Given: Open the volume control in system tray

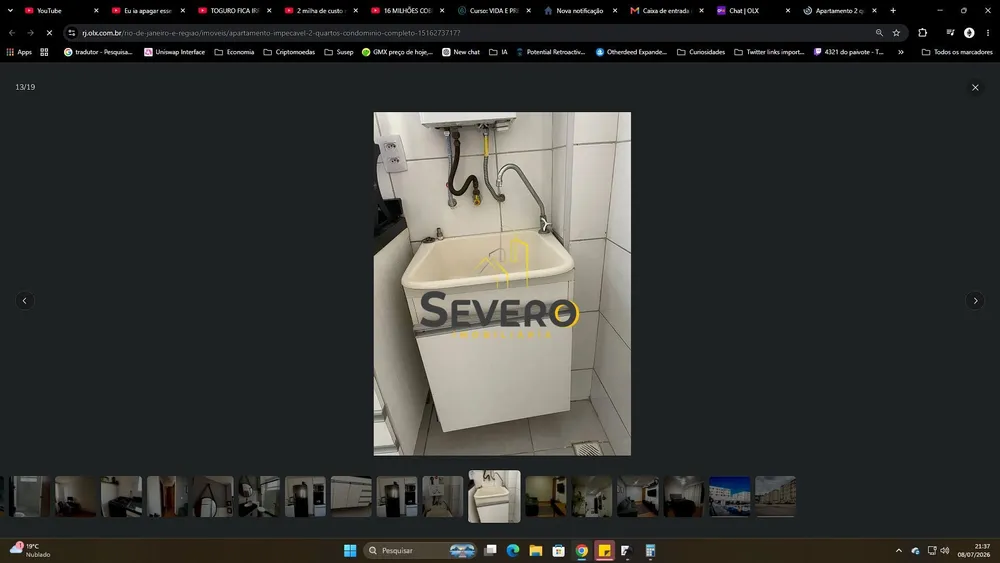Looking at the screenshot, I should coord(945,550).
